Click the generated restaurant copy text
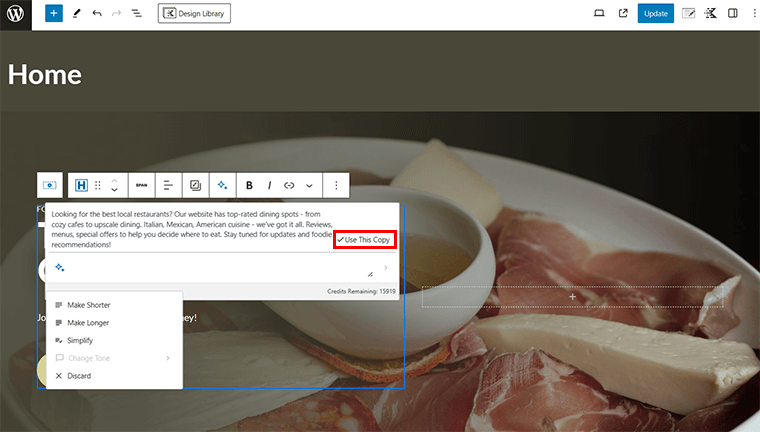 pos(192,229)
